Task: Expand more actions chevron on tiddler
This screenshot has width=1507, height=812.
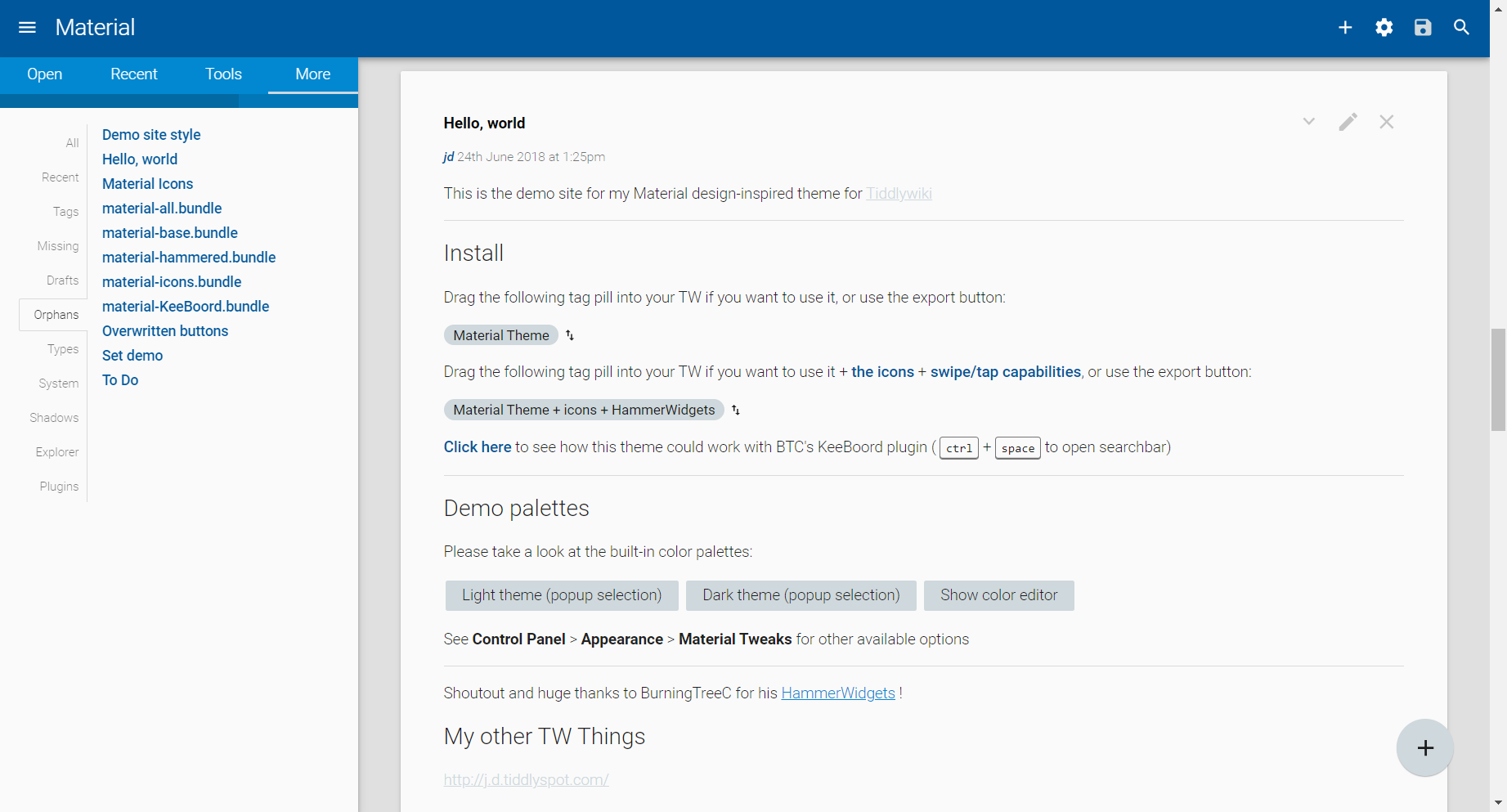Action: pyautogui.click(x=1309, y=122)
